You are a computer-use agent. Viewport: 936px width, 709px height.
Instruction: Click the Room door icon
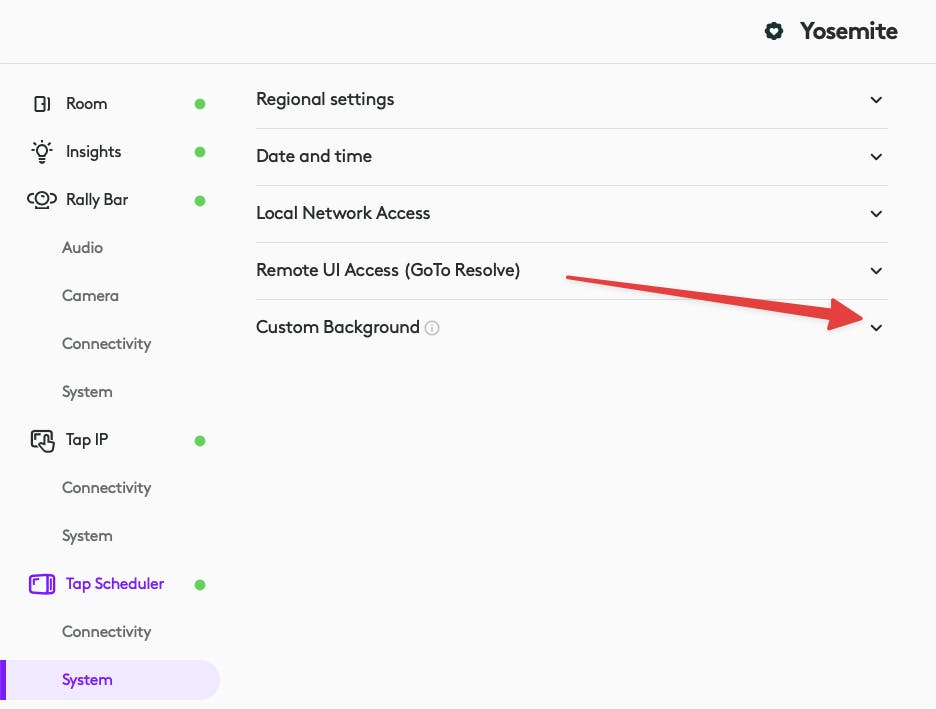point(42,104)
